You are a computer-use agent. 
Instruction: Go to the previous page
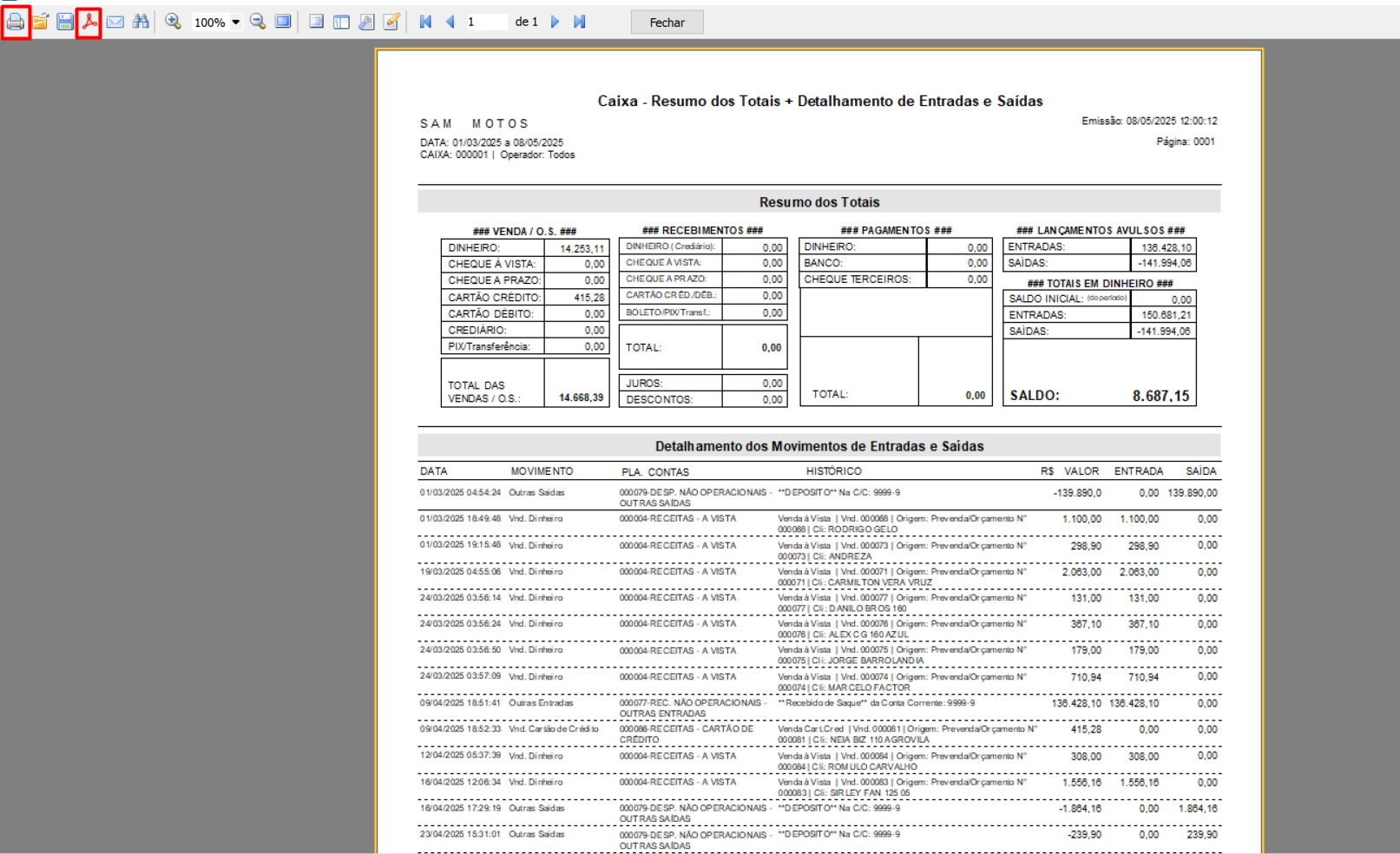click(450, 23)
